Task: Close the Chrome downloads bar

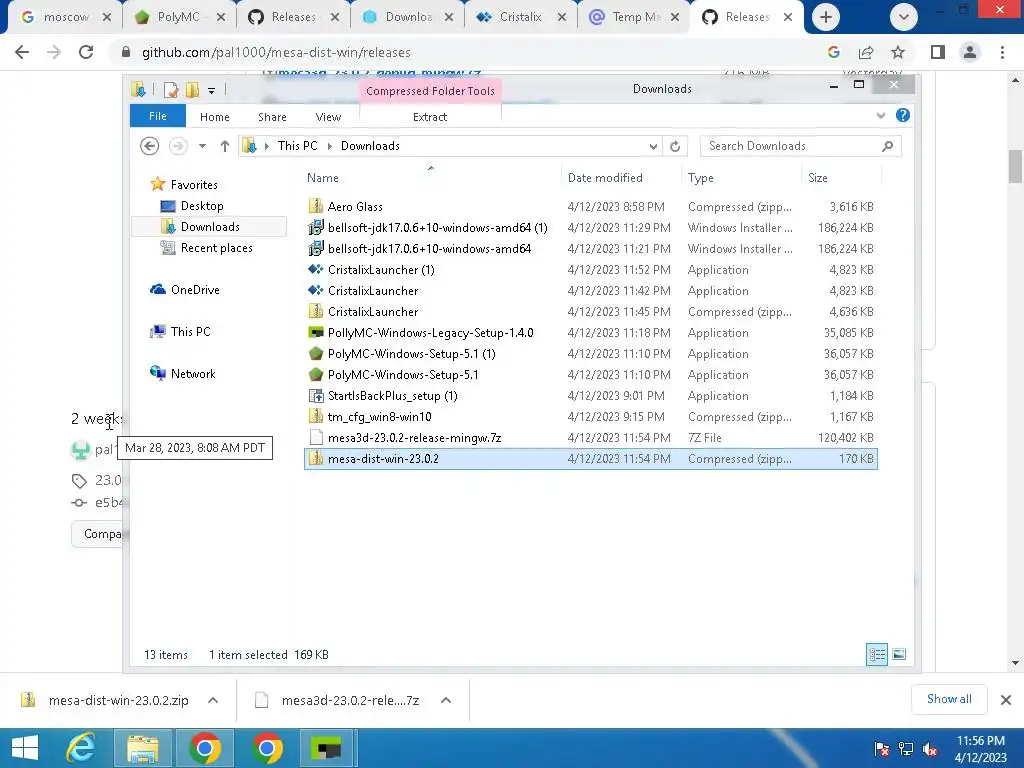Action: pos(1006,700)
